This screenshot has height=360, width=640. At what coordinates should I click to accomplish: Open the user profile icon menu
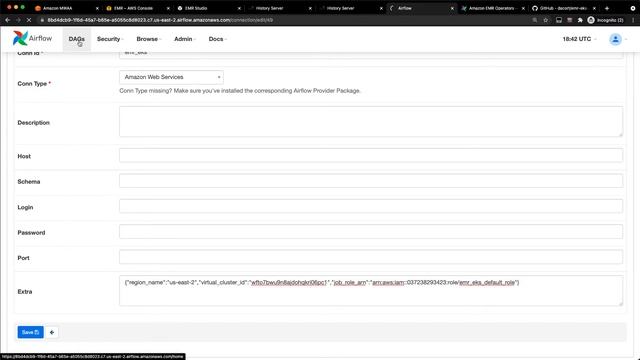click(x=616, y=39)
